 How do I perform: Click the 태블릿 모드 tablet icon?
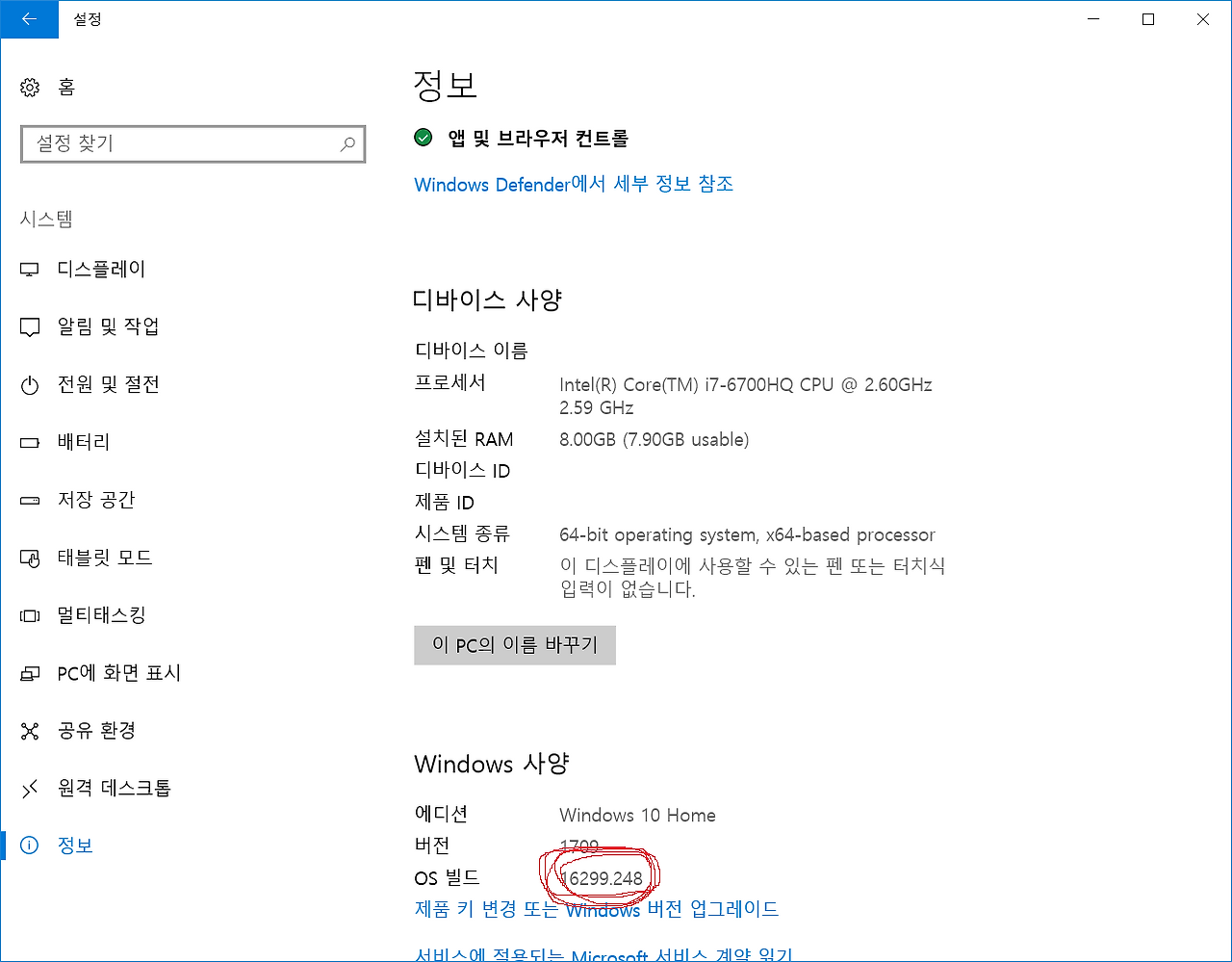(31, 557)
